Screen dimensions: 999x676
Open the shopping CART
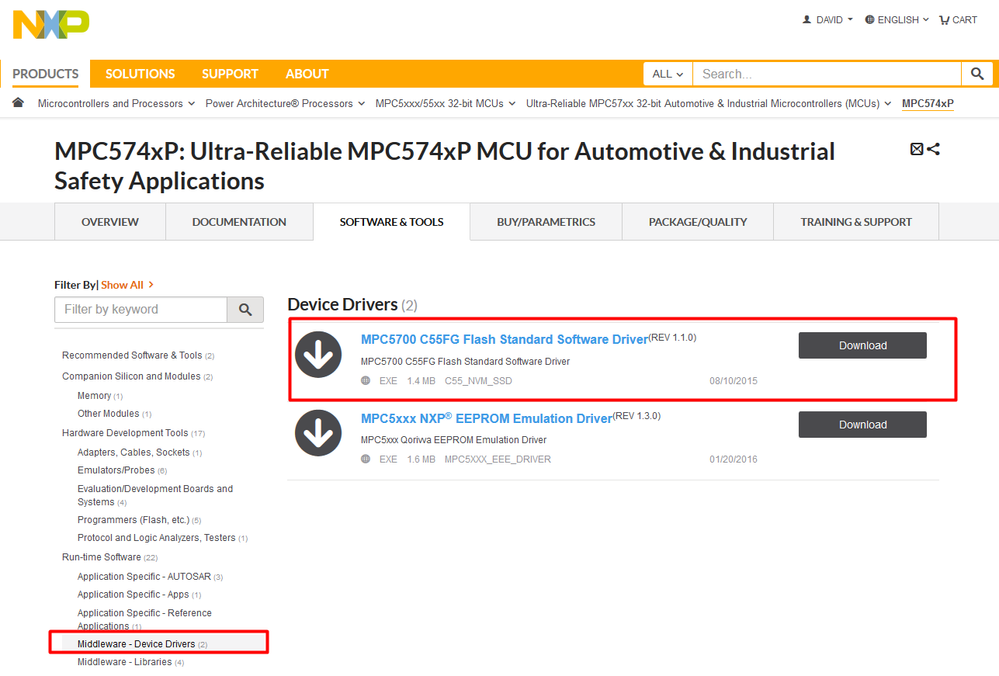[x=958, y=20]
